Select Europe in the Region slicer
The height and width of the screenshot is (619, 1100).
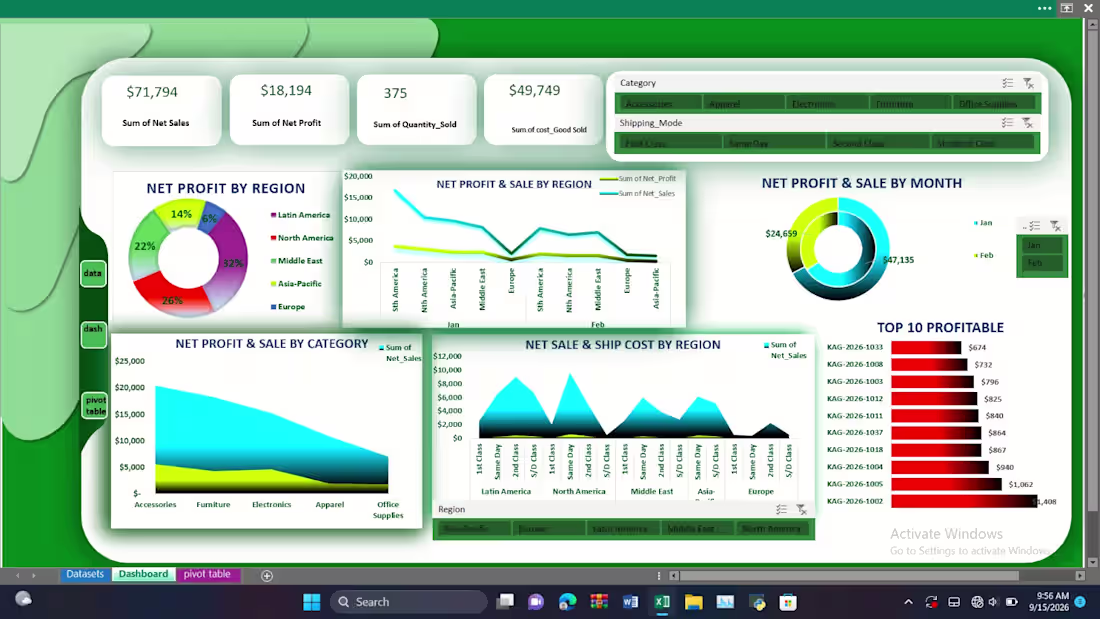point(549,529)
